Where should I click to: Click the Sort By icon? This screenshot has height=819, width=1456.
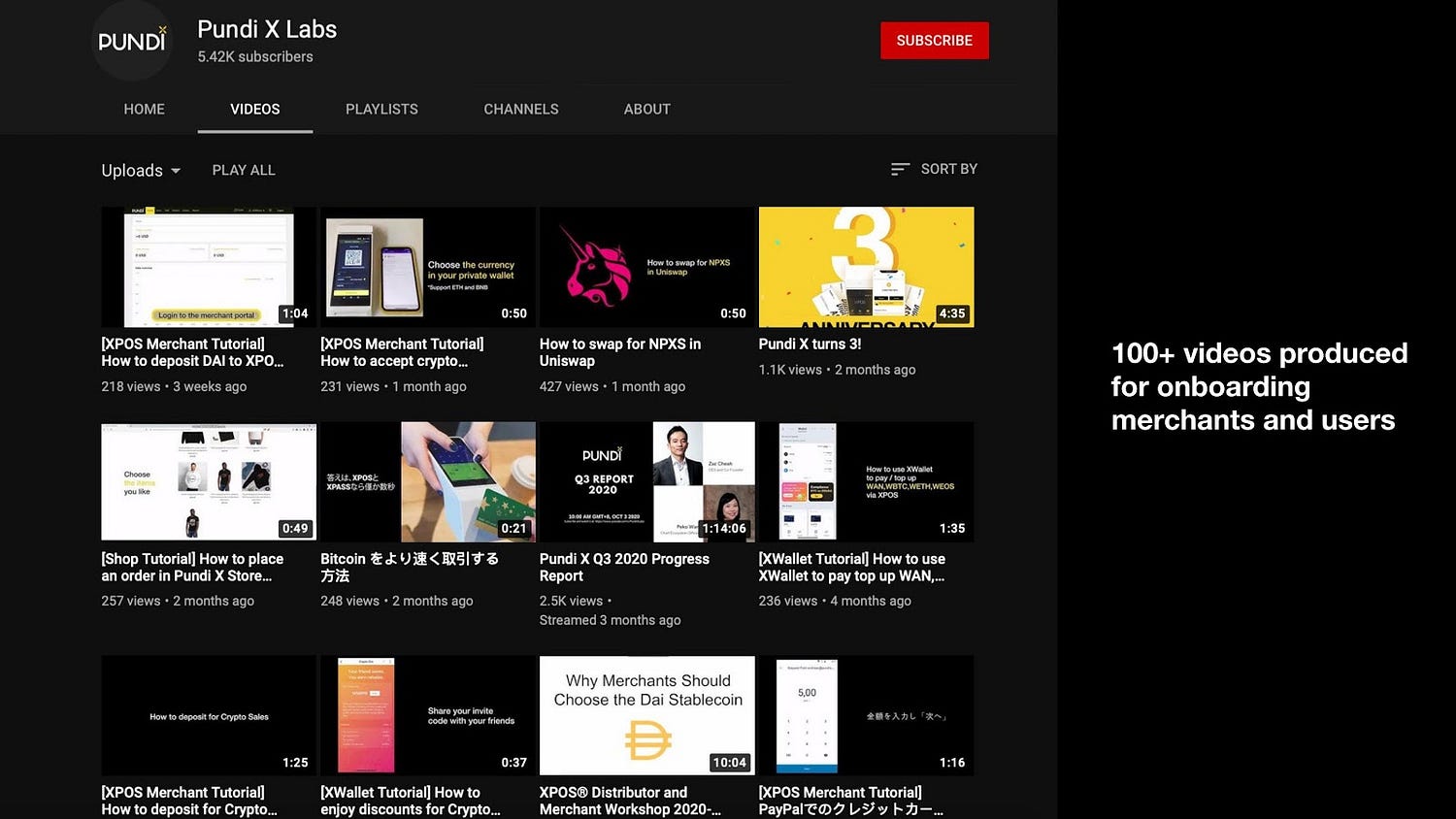click(x=900, y=169)
